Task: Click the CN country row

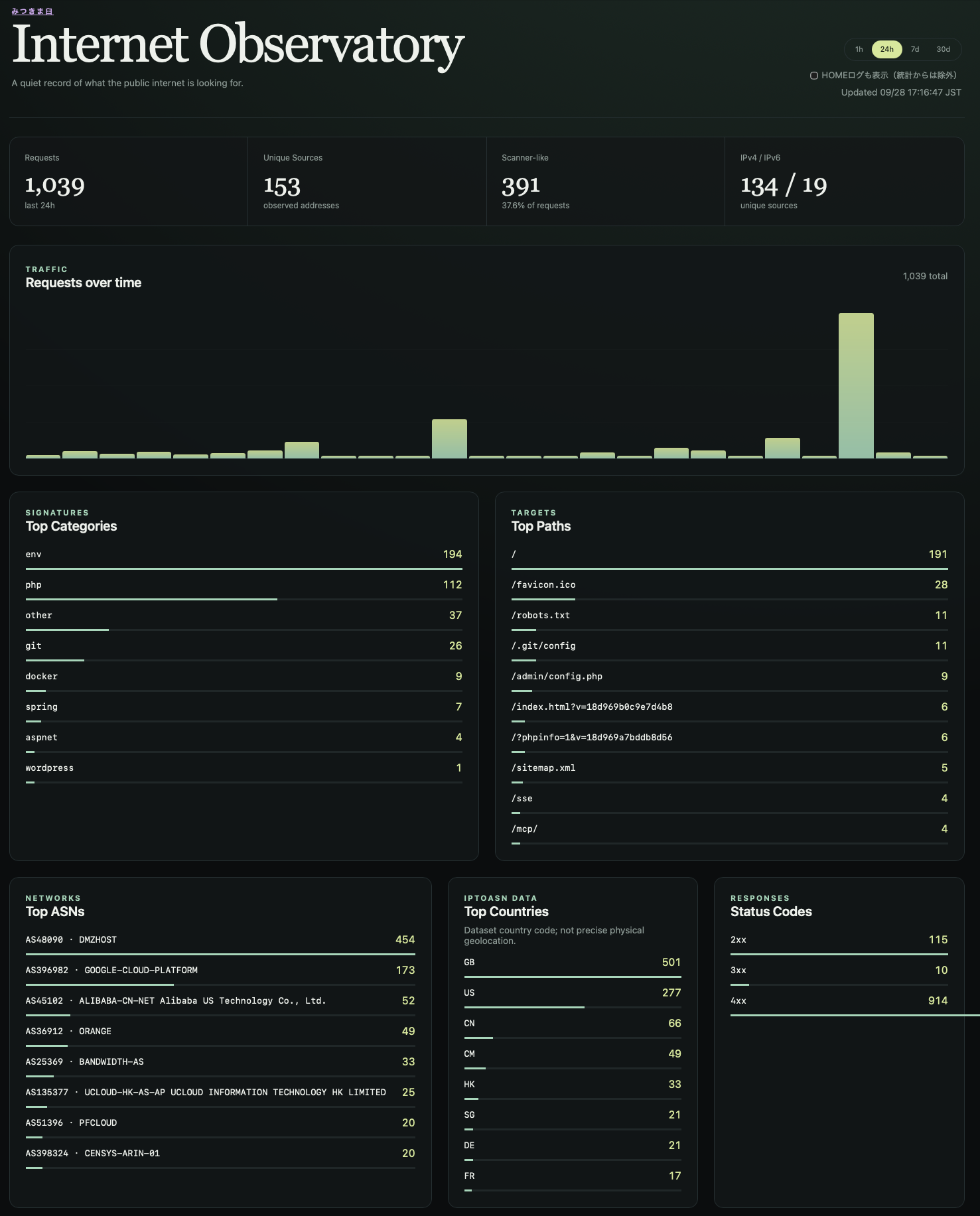Action: pyautogui.click(x=573, y=1028)
